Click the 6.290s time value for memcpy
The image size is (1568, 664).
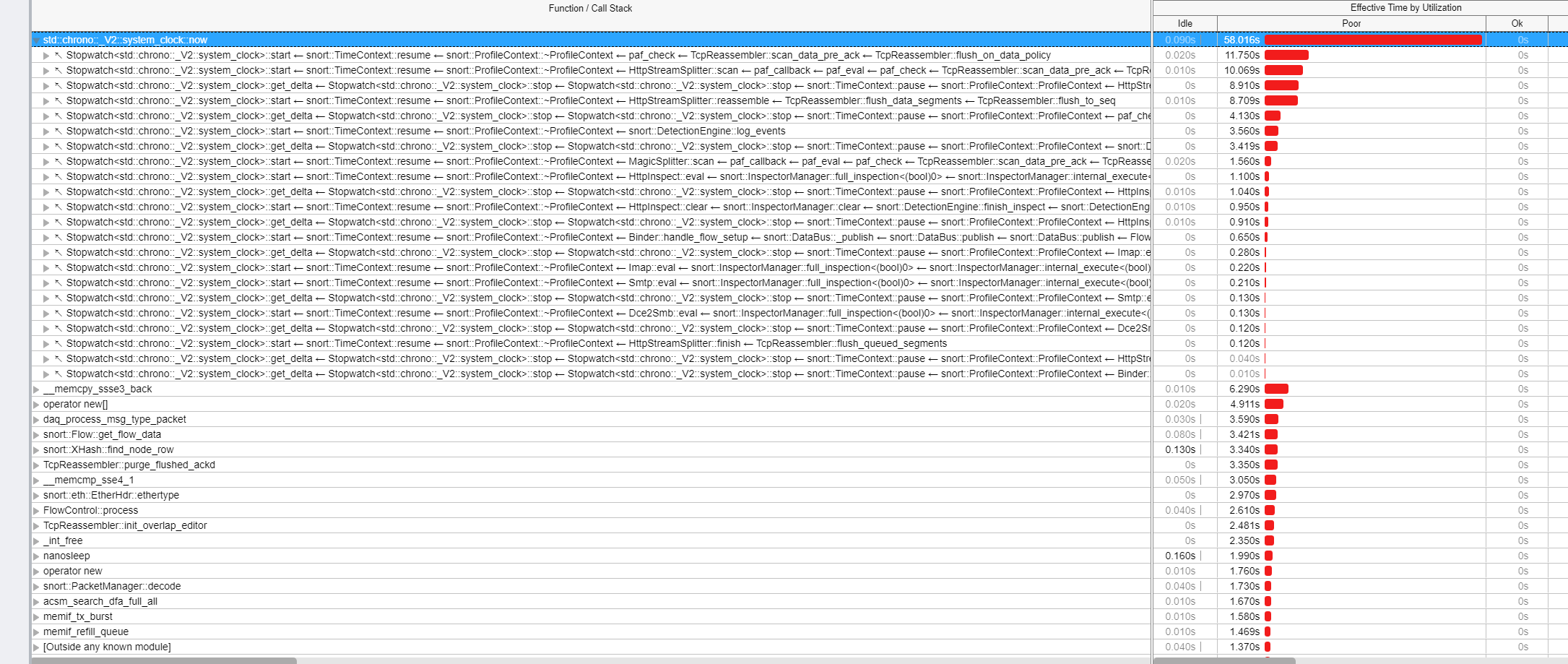pos(1244,389)
